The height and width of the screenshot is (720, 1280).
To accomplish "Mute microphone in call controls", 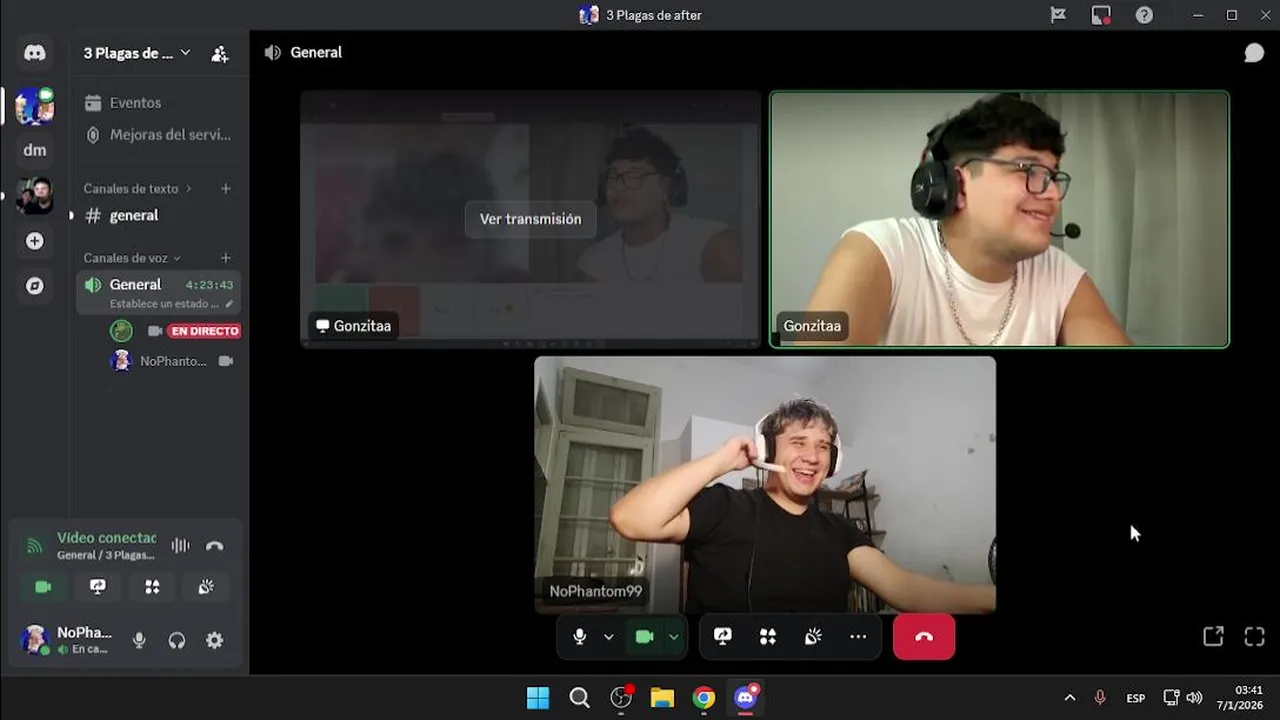I will tap(579, 637).
